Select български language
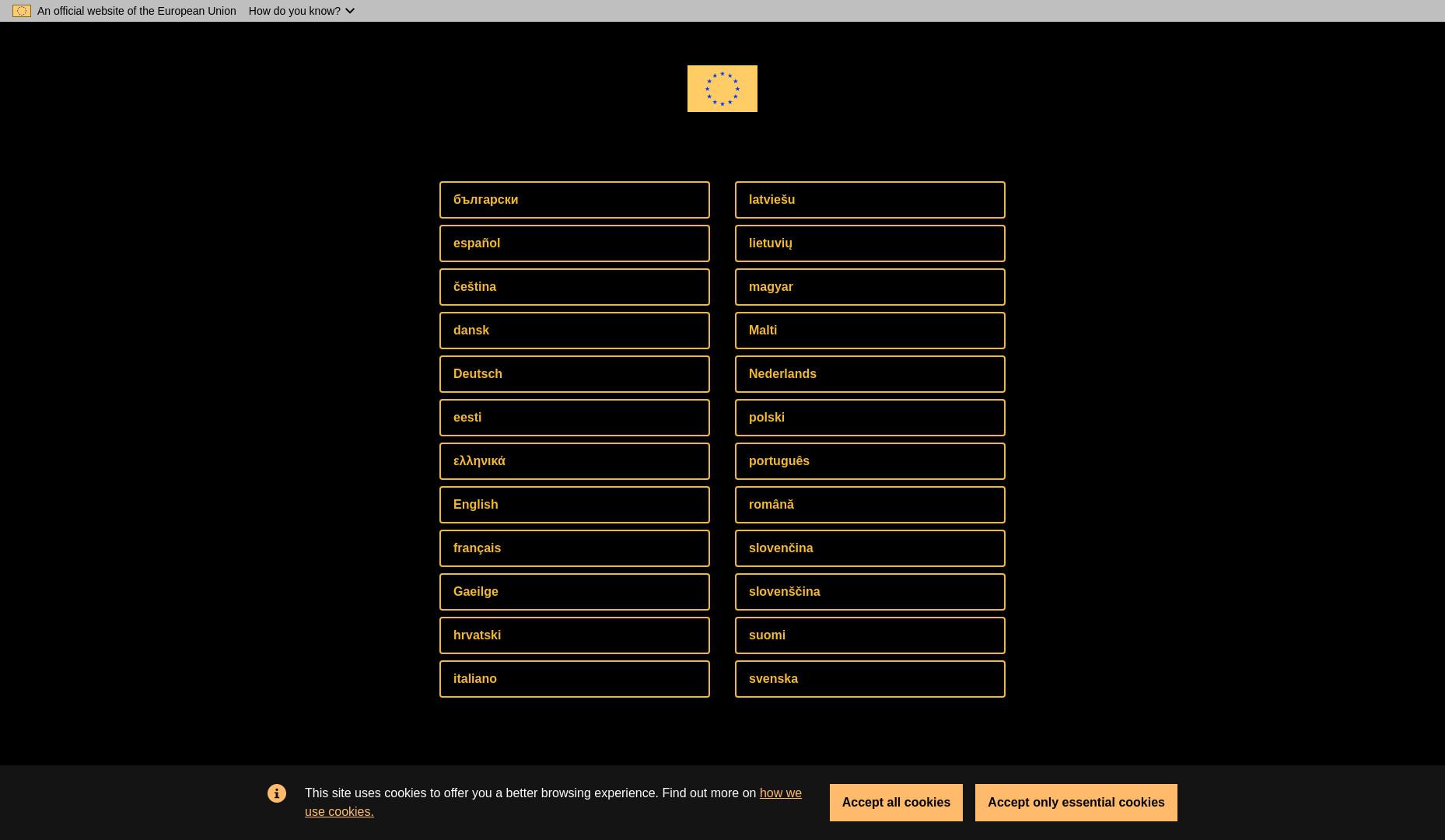Viewport: 1445px width, 840px height. [x=575, y=200]
